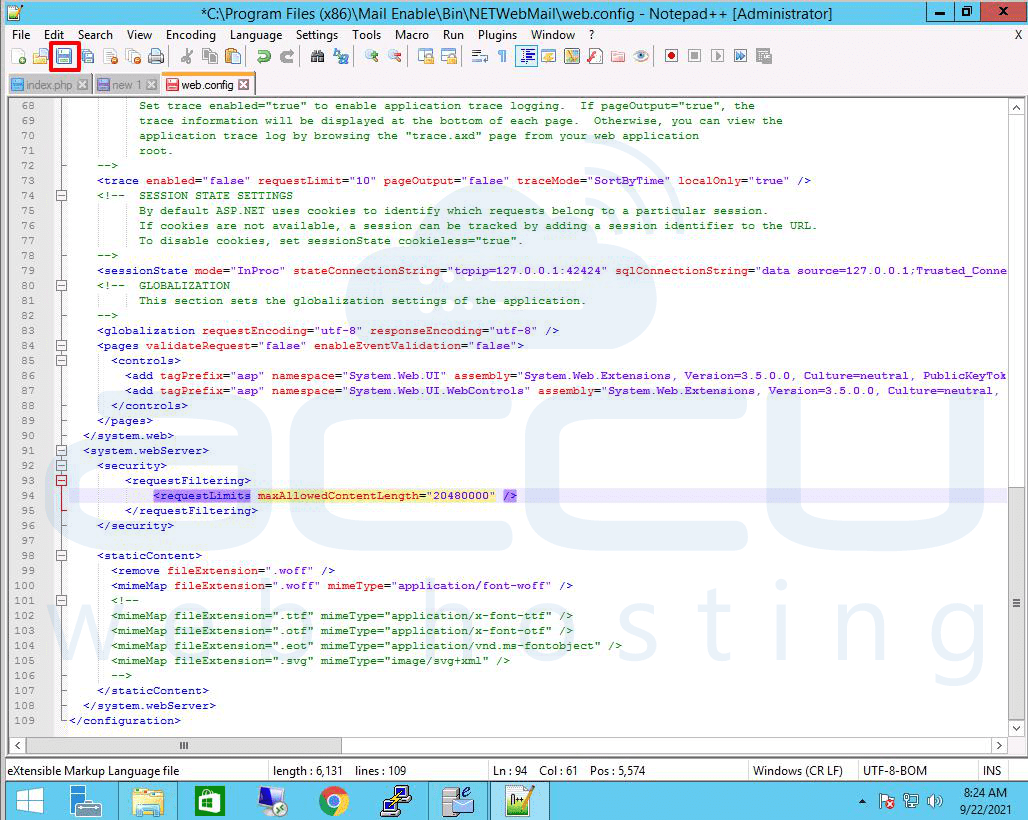Viewport: 1028px width, 820px height.
Task: Zoom out of the editor text
Action: click(x=395, y=56)
